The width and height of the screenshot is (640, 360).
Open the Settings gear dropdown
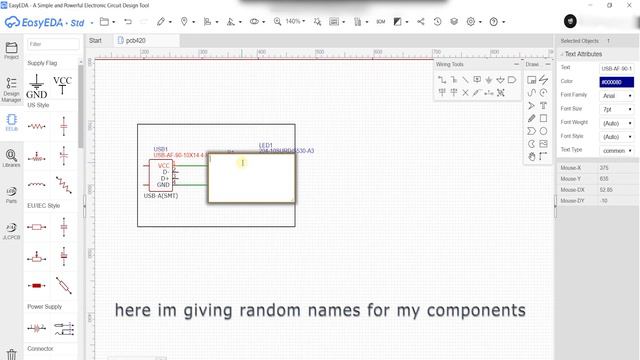click(x=474, y=22)
